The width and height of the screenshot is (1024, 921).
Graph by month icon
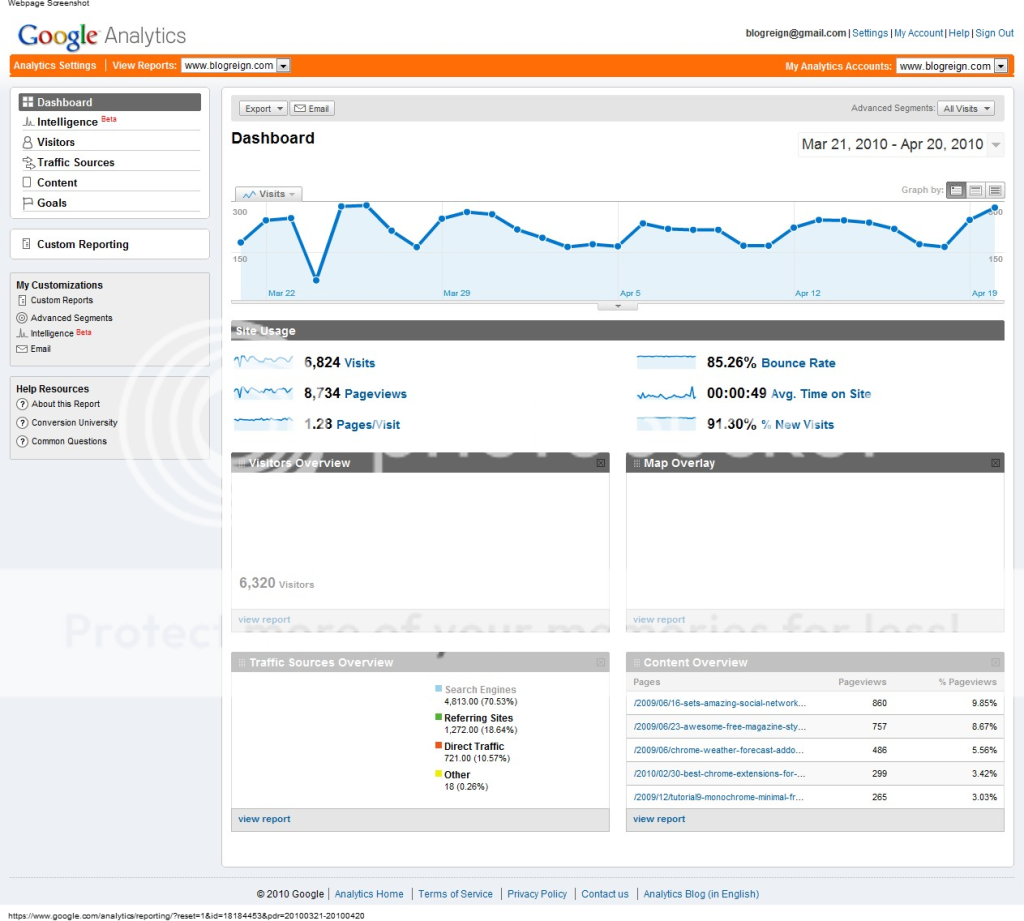coord(995,190)
